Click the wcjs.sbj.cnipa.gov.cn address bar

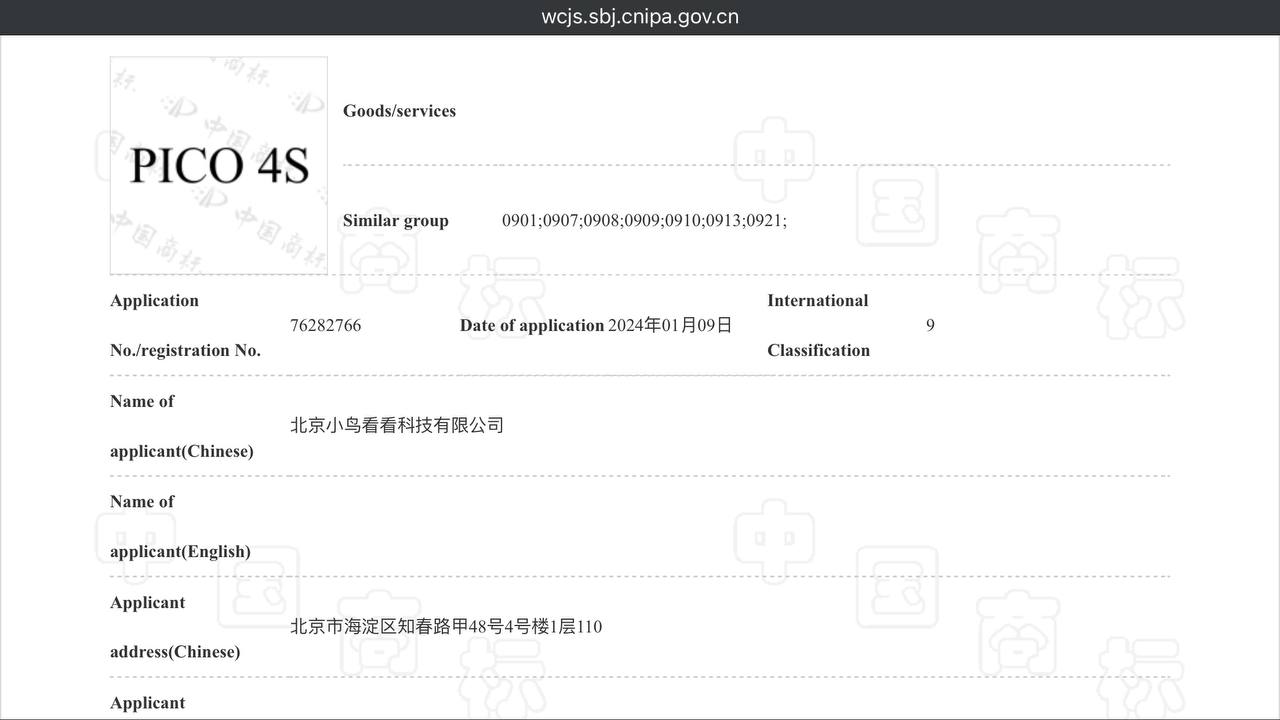tap(640, 17)
